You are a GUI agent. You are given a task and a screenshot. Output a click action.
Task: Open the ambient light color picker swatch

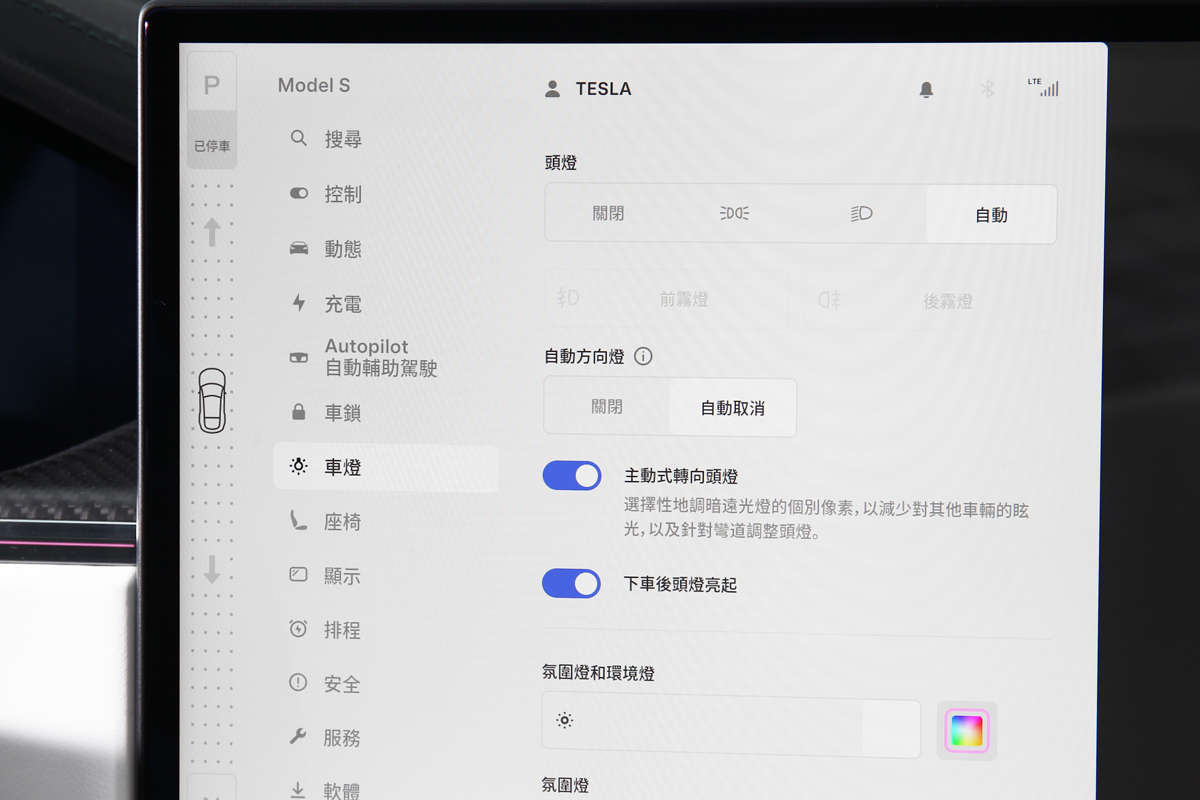[966, 731]
